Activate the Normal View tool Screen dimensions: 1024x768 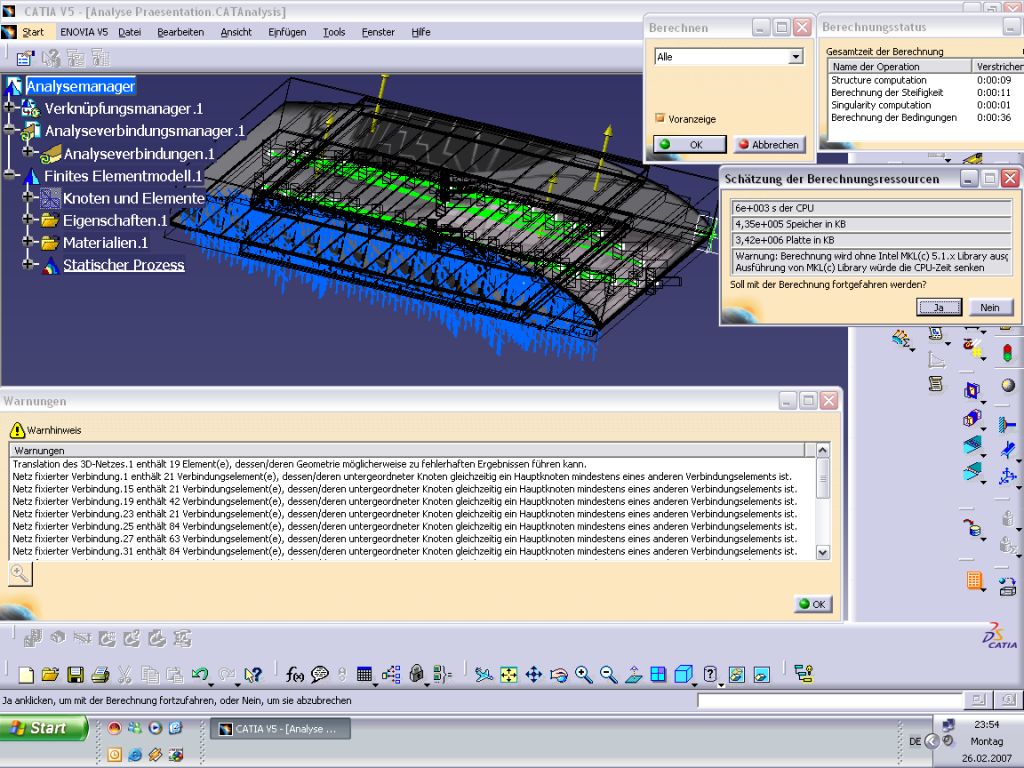633,675
